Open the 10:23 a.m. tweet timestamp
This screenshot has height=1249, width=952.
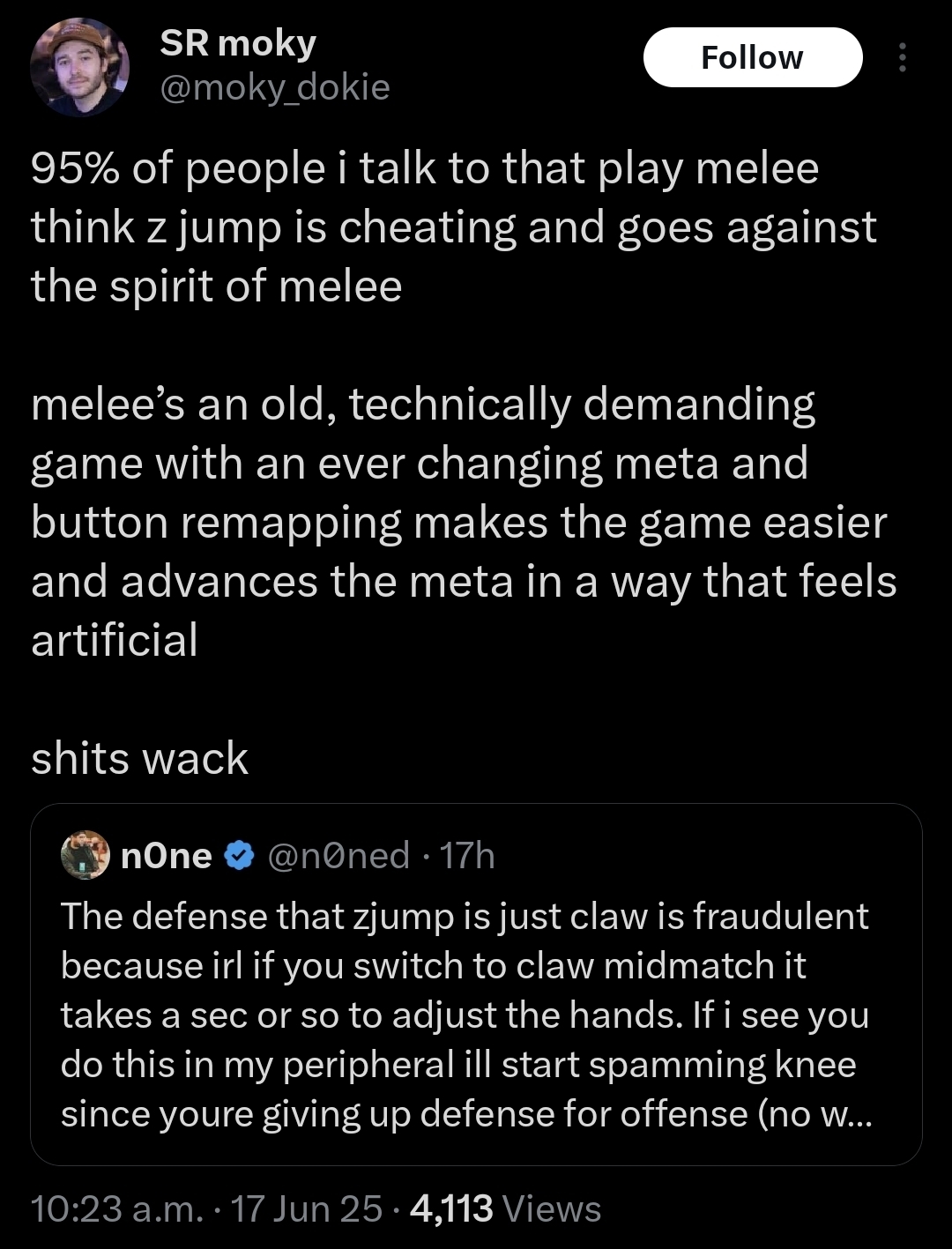117,1209
